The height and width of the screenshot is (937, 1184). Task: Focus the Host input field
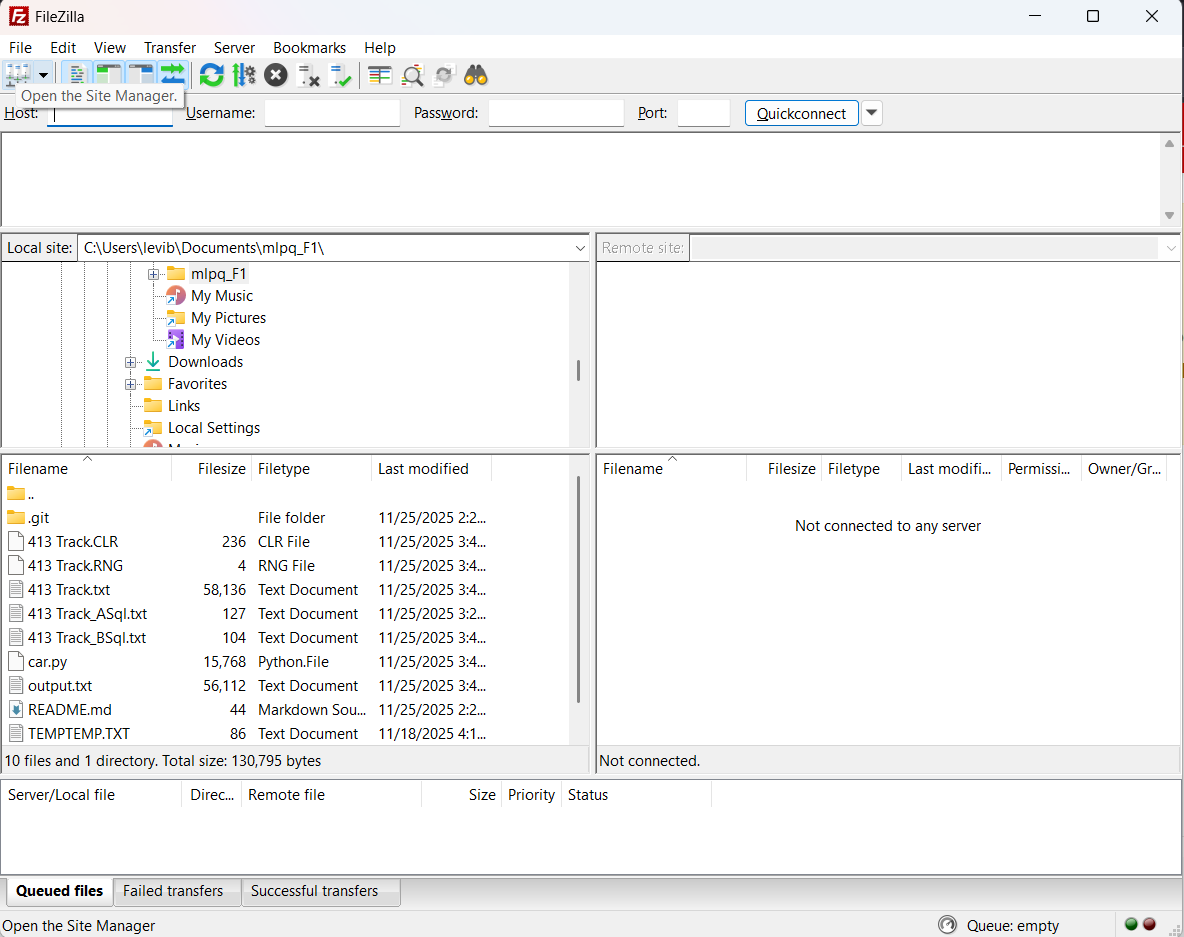click(x=109, y=113)
